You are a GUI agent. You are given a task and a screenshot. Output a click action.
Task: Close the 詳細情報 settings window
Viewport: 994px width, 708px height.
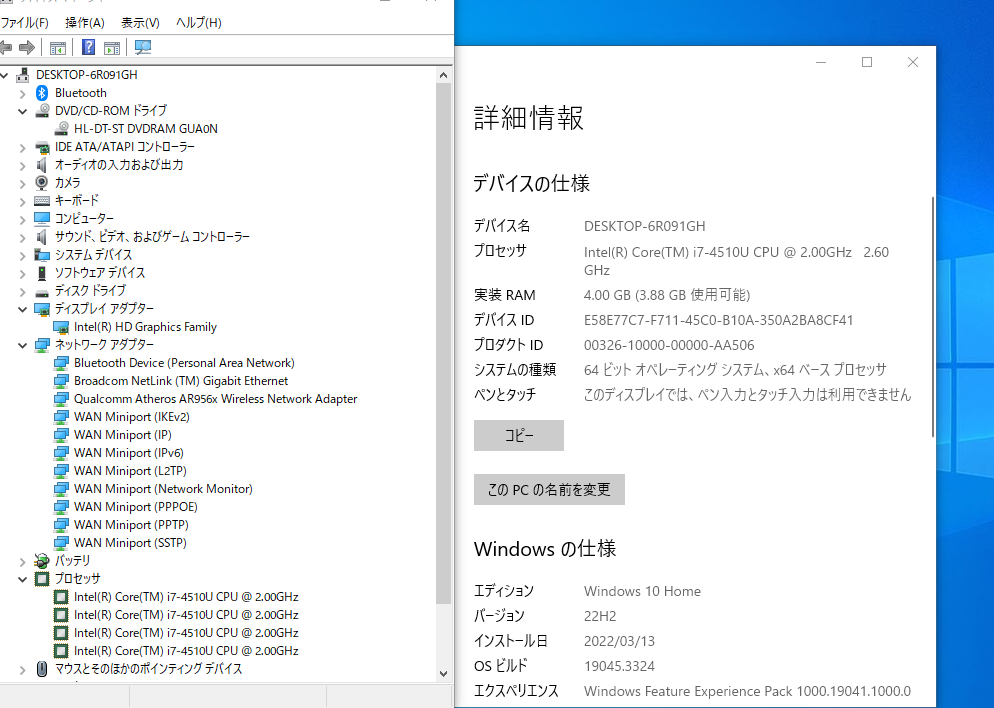click(x=913, y=62)
